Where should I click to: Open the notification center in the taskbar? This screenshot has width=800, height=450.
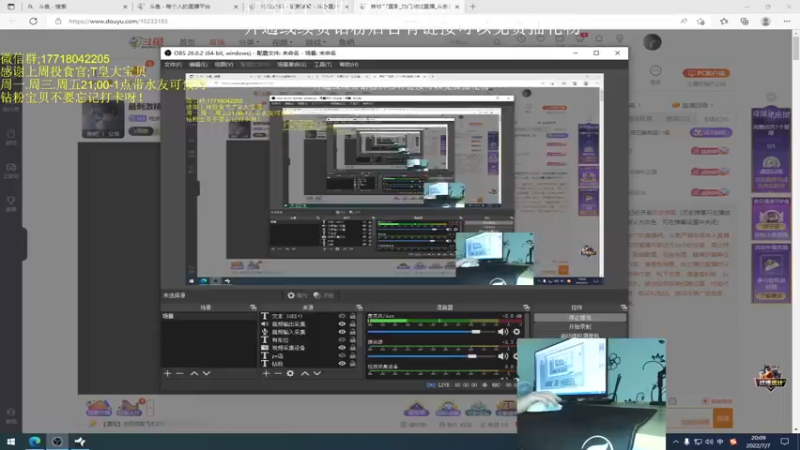(785, 441)
